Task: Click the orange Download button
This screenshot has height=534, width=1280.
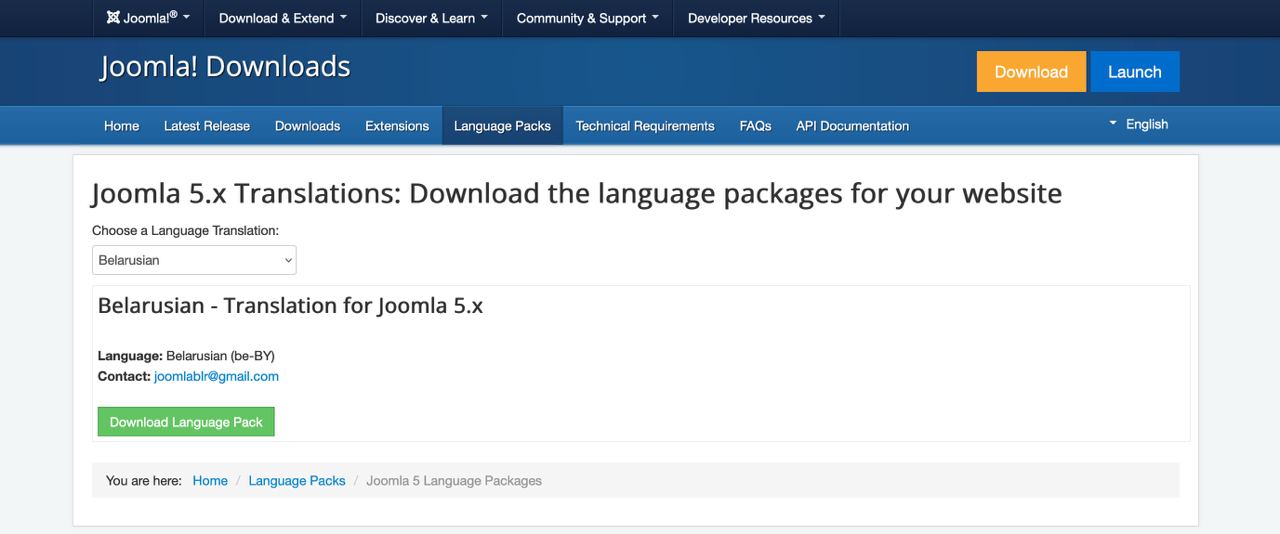Action: 1031,72
